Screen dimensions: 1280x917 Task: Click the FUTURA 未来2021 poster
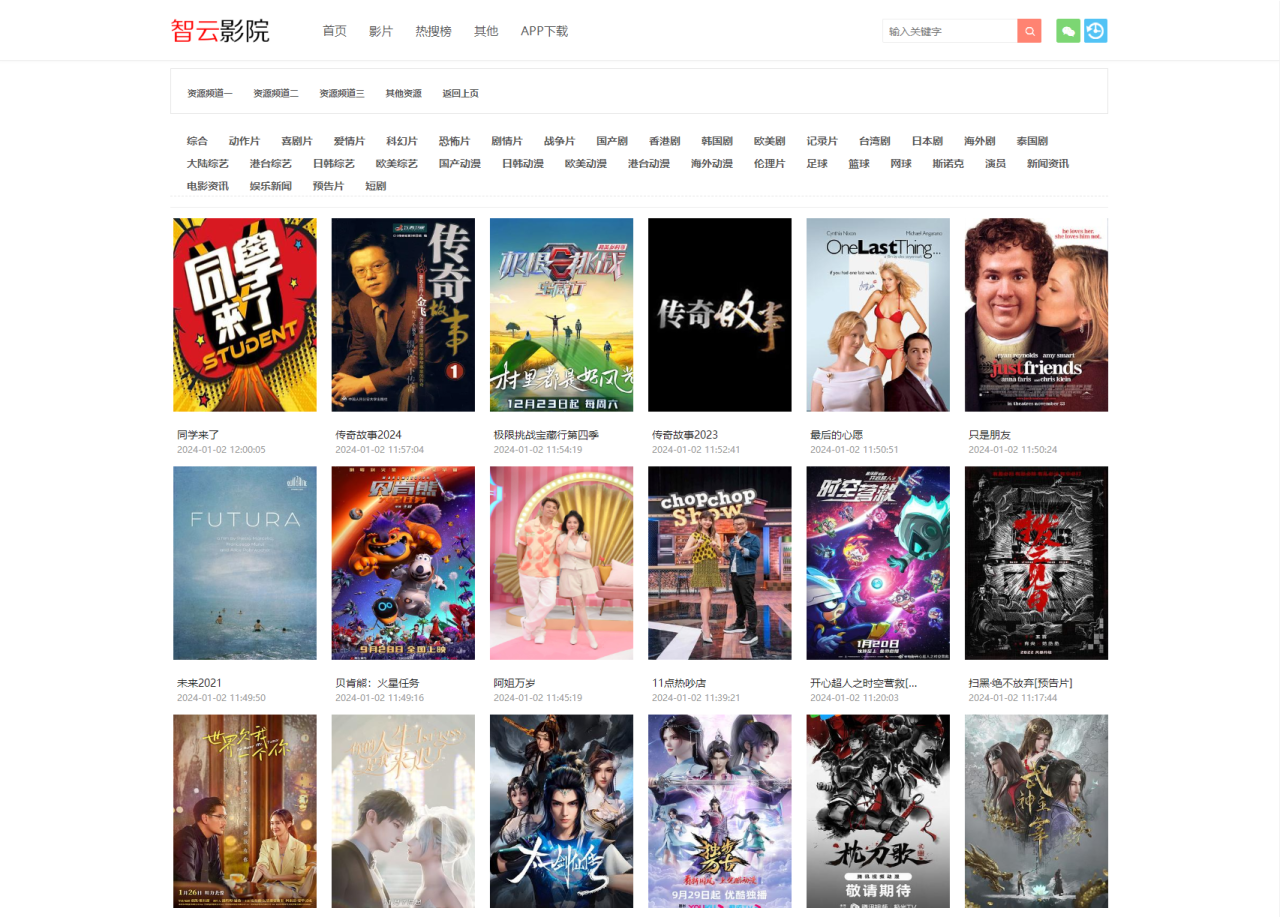click(x=244, y=562)
